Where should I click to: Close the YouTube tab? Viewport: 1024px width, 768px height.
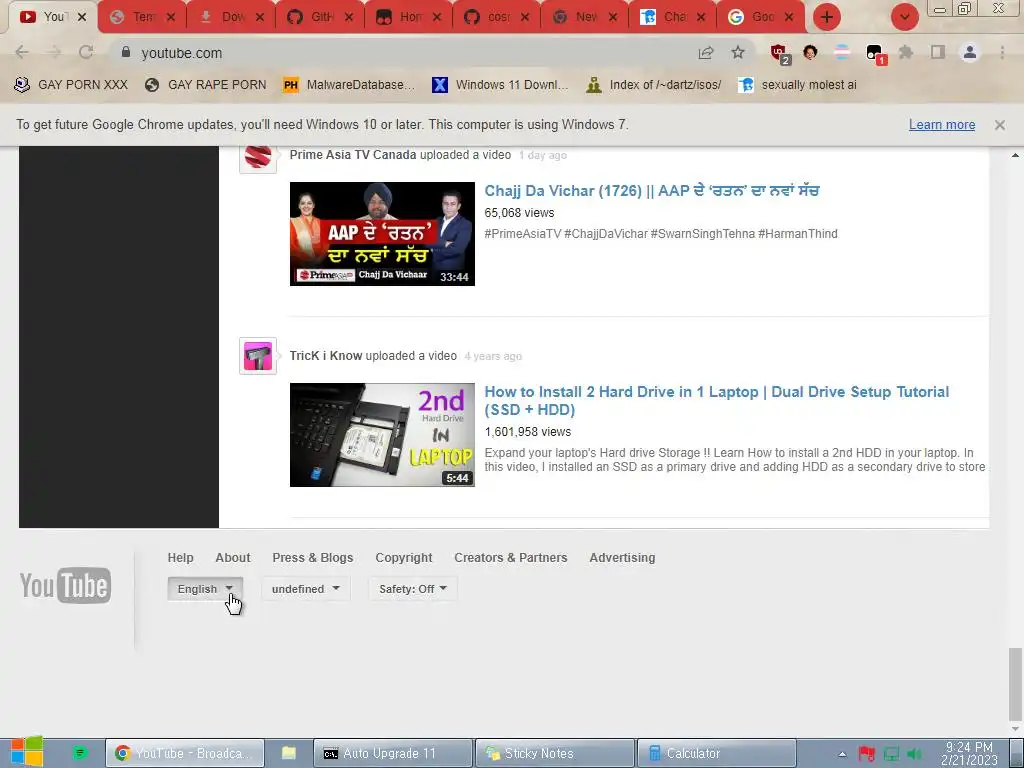(x=82, y=17)
